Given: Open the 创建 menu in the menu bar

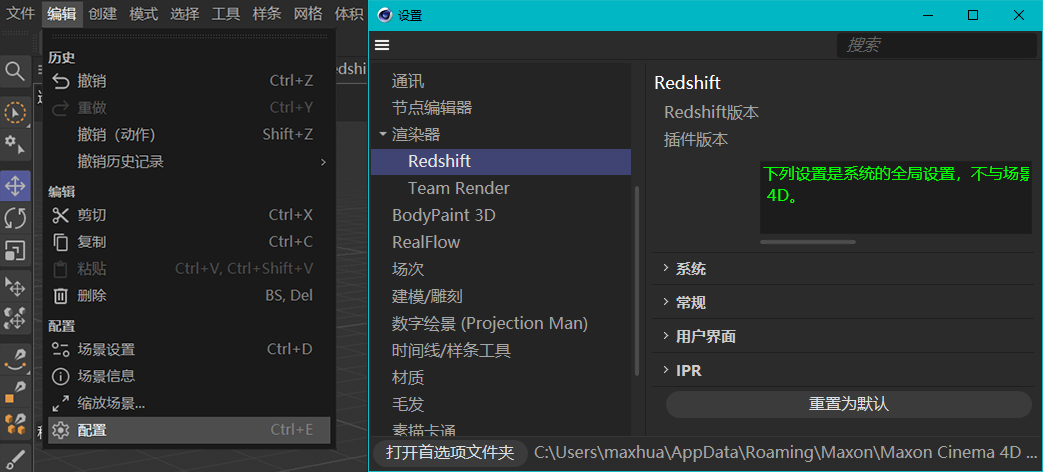Looking at the screenshot, I should click(x=102, y=14).
